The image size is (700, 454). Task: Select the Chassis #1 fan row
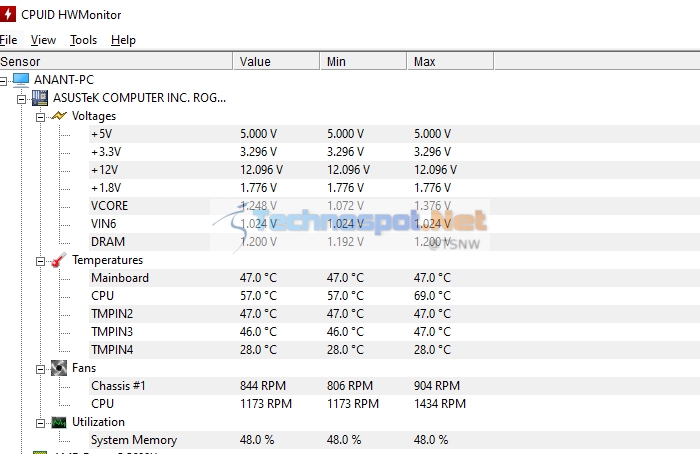[394, 386]
